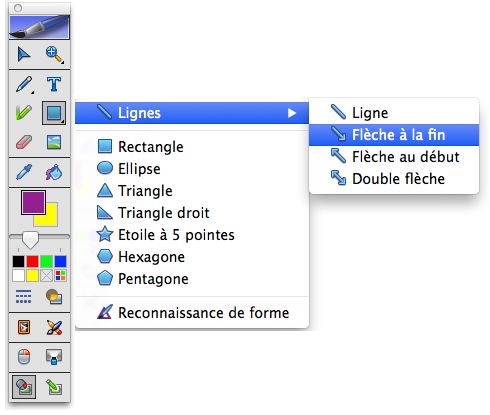Expand the Lignes submenu arrow
The image size is (490, 415).
pyautogui.click(x=292, y=113)
